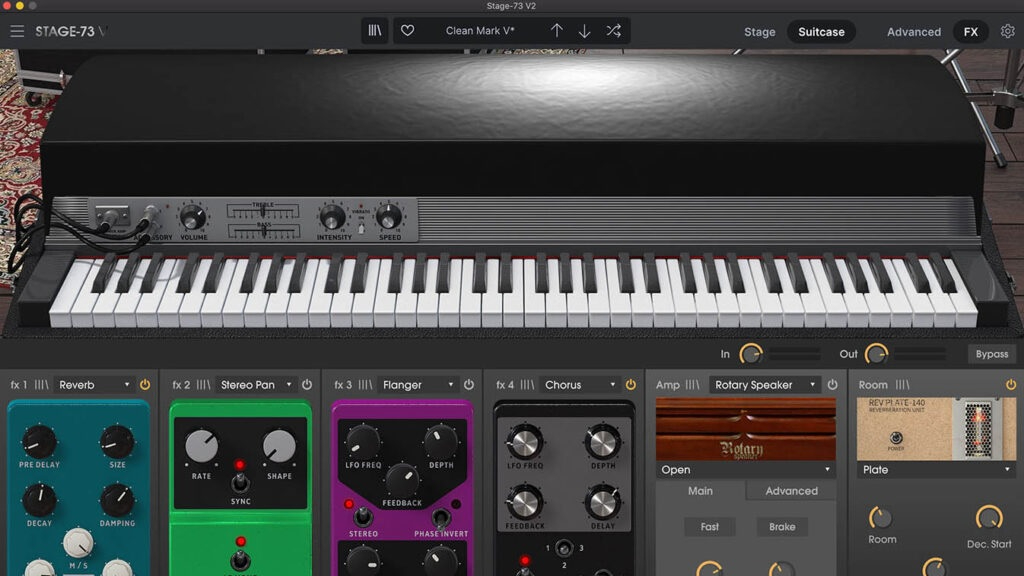Switch to the Suitcase model
Viewport: 1024px width, 576px height.
[821, 31]
